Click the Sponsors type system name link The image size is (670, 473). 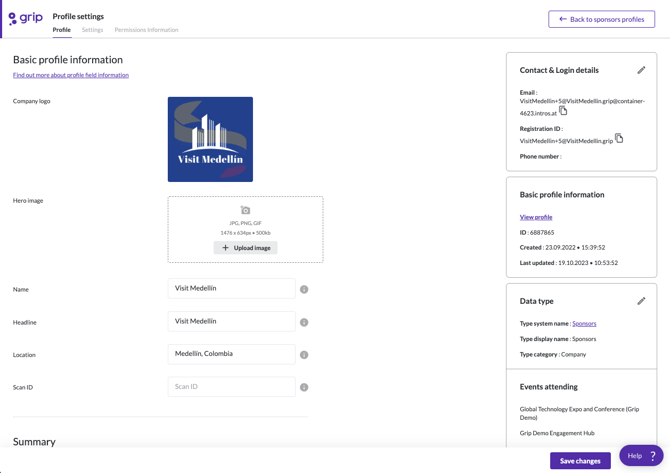(x=584, y=323)
